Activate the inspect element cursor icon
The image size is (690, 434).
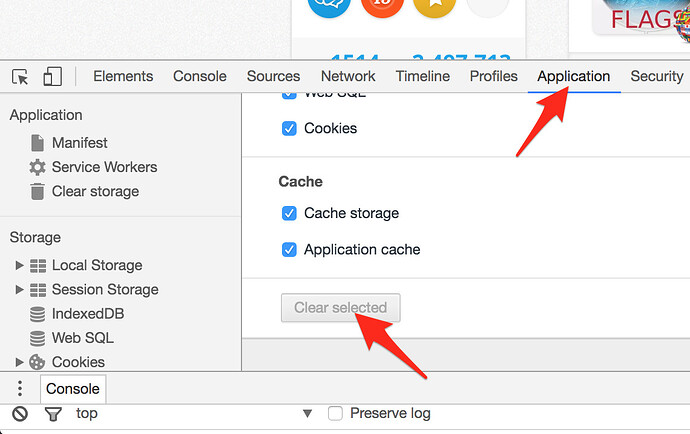(x=20, y=77)
